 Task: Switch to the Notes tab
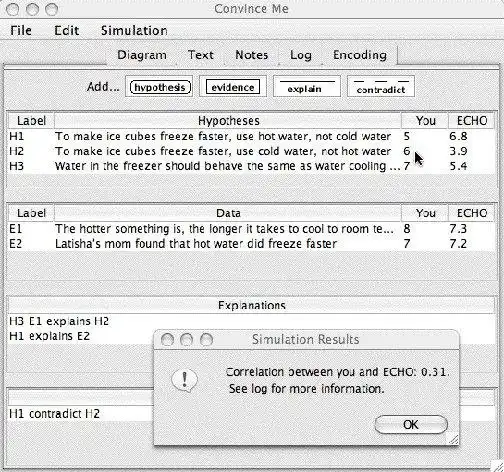tap(252, 55)
